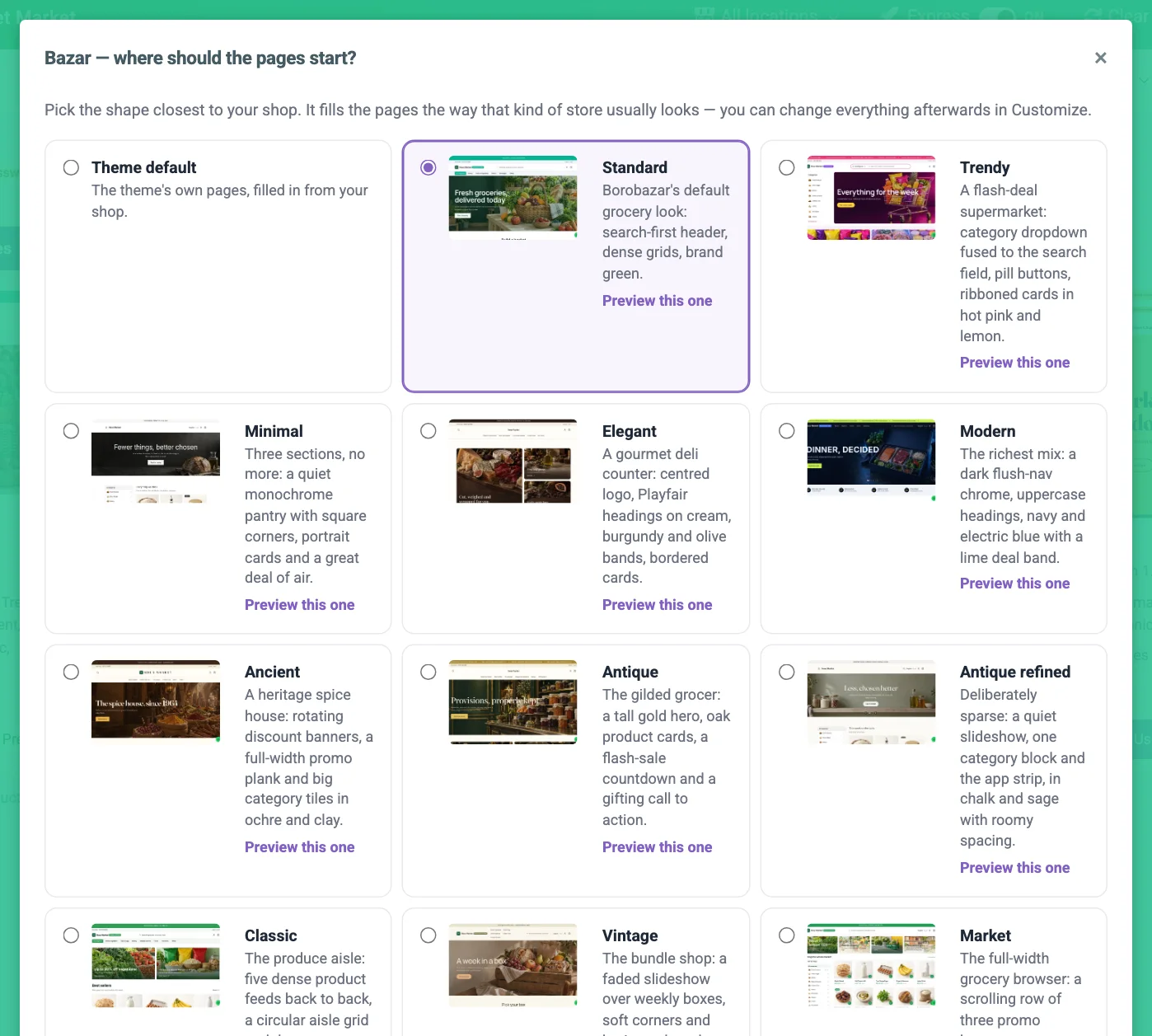The width and height of the screenshot is (1152, 1036).
Task: Choose the Market radio button
Action: [787, 935]
